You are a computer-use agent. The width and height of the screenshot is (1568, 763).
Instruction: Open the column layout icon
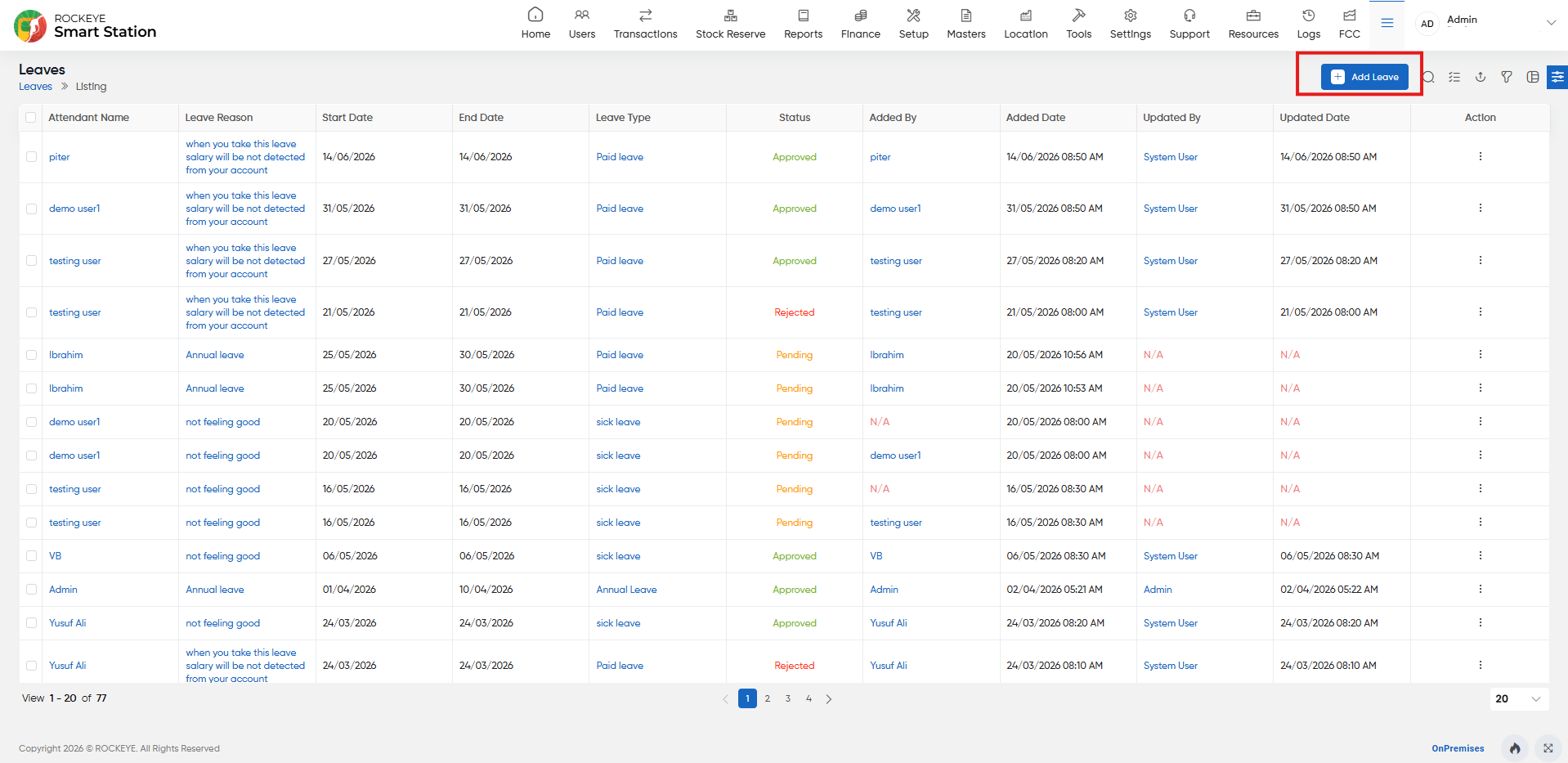click(1533, 77)
